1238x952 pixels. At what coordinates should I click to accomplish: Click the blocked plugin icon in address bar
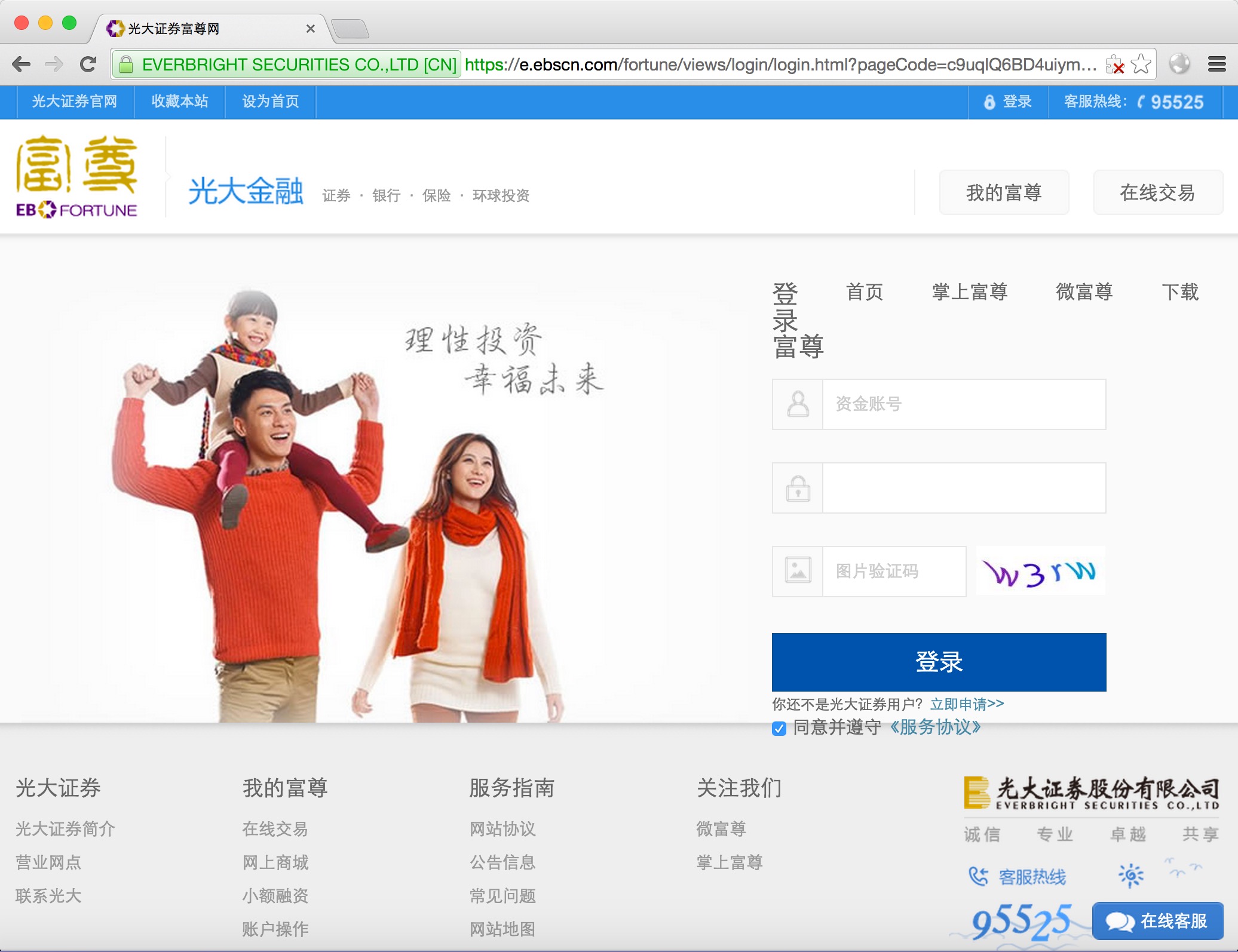pos(1114,64)
